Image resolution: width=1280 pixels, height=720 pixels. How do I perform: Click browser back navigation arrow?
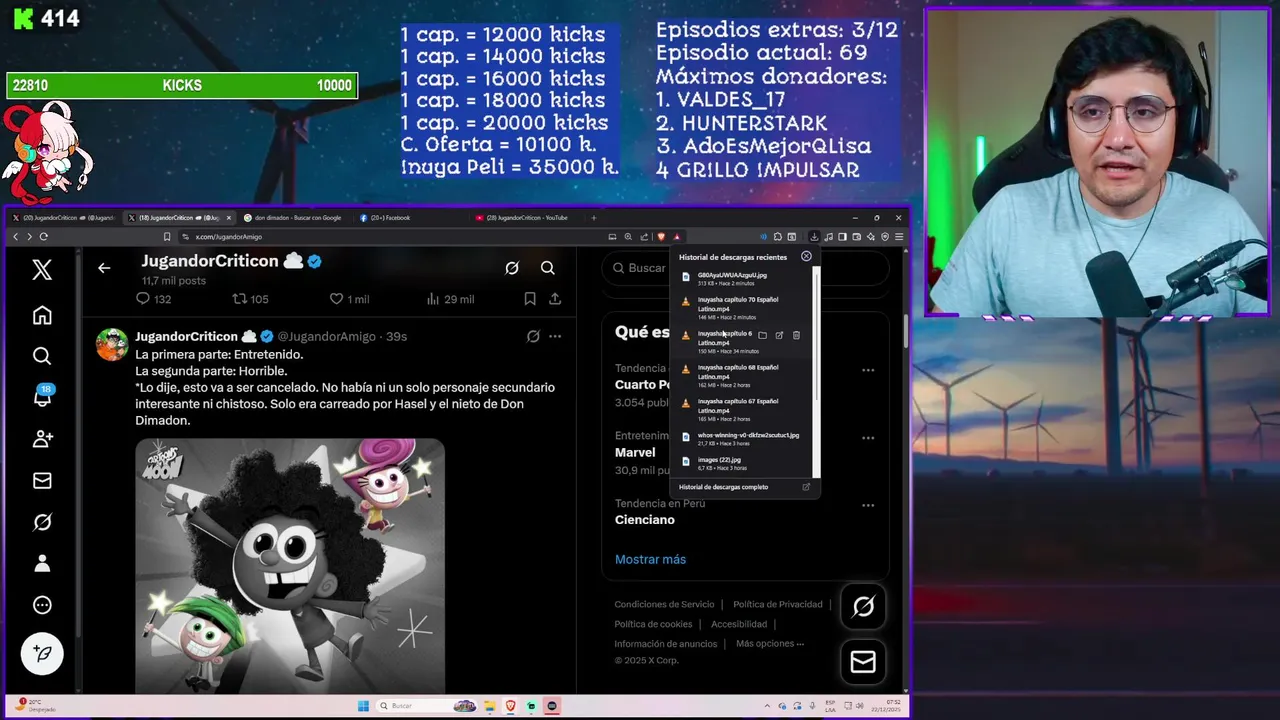coord(15,237)
